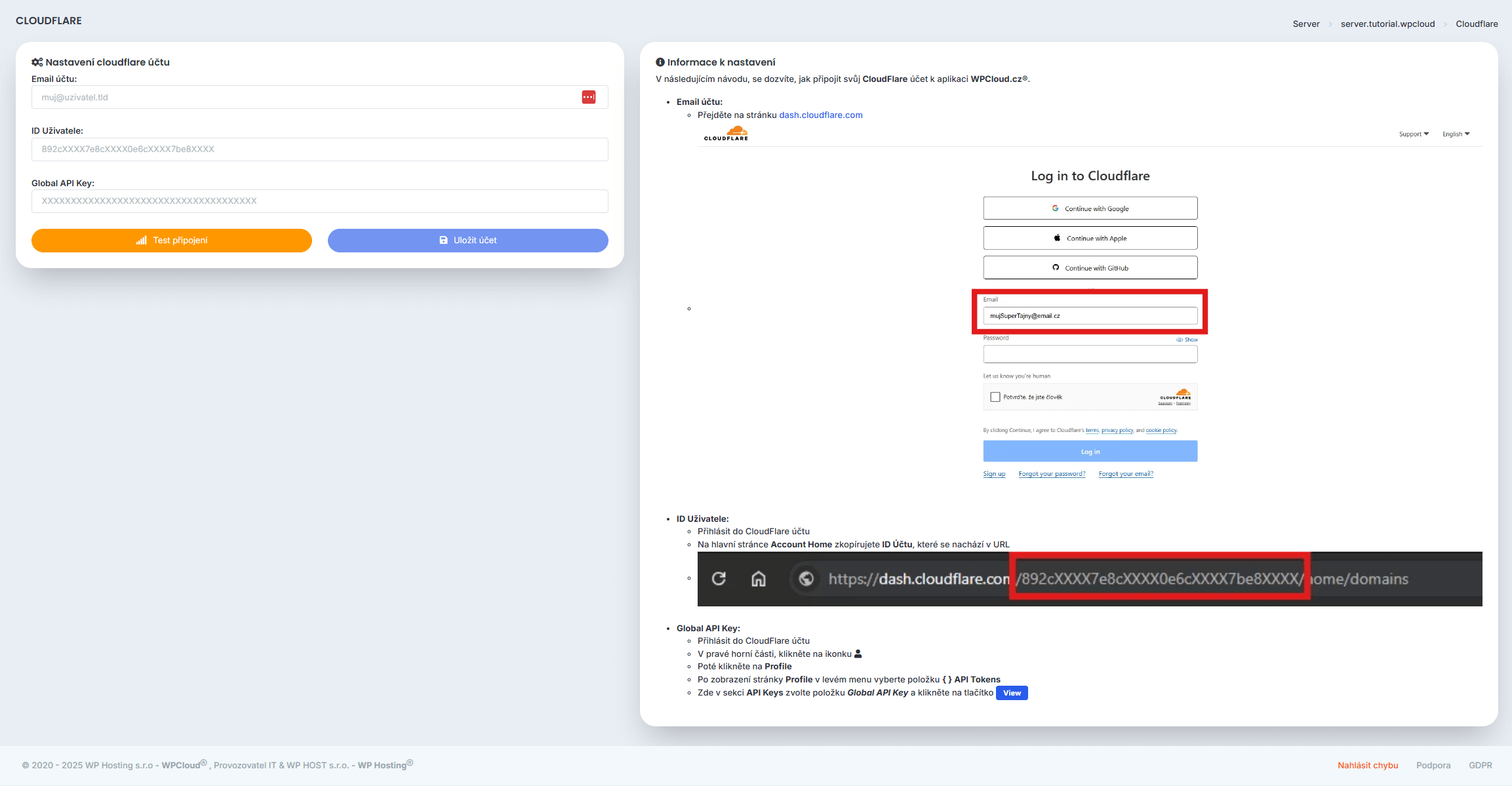This screenshot has width=1512, height=786.
Task: Focus the Global API Key input field
Action: pos(319,201)
